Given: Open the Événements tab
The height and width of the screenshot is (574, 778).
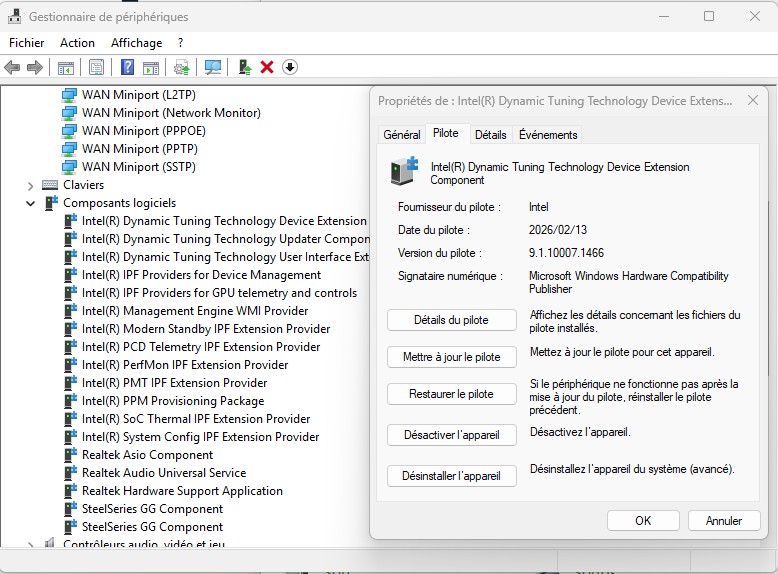Looking at the screenshot, I should [548, 135].
